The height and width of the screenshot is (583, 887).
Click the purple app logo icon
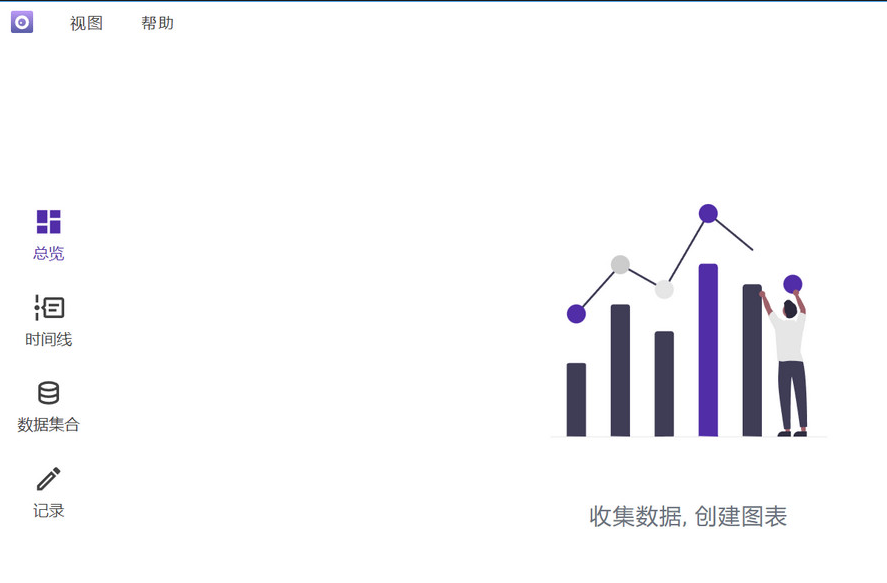pyautogui.click(x=22, y=22)
